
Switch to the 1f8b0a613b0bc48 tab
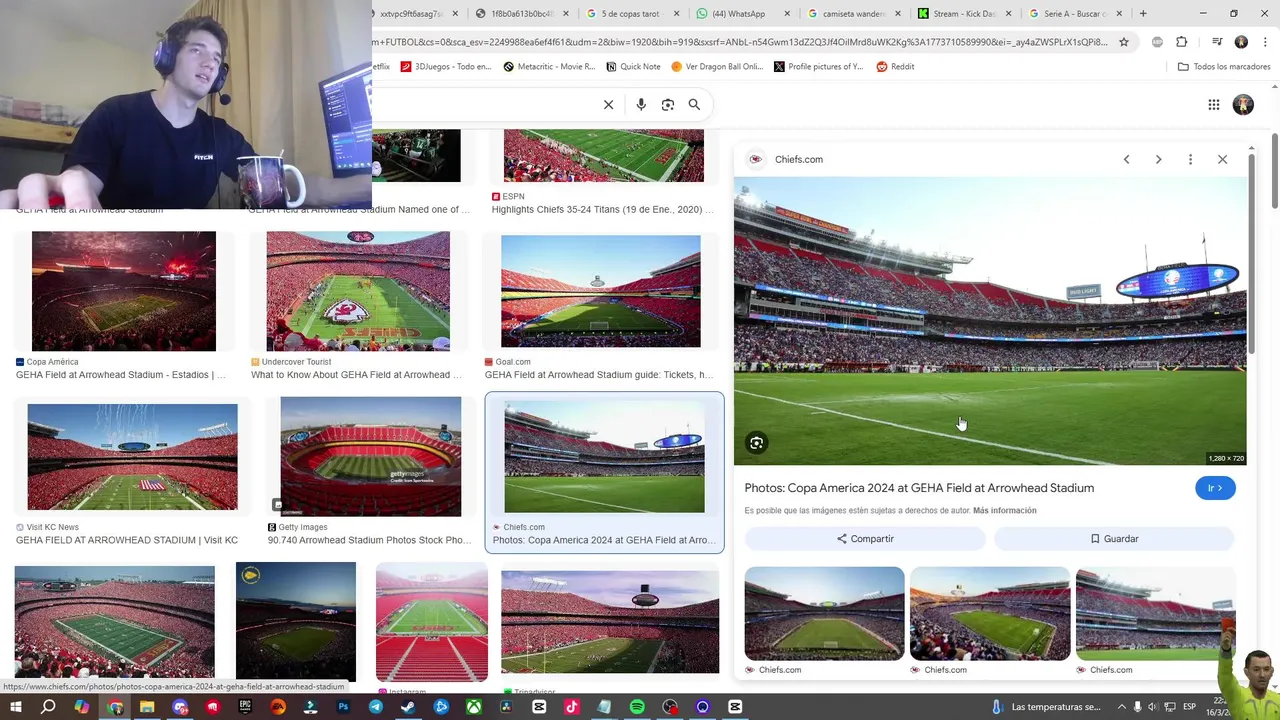point(520,14)
